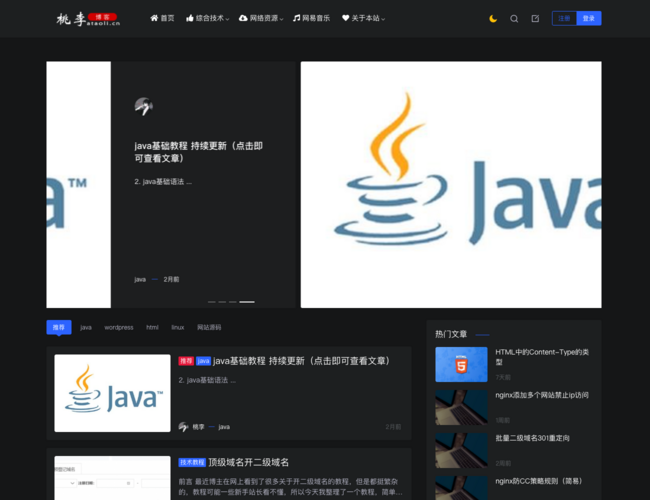Click the red 推荐 tag on first article
Viewport: 650px width, 500px height.
click(186, 361)
